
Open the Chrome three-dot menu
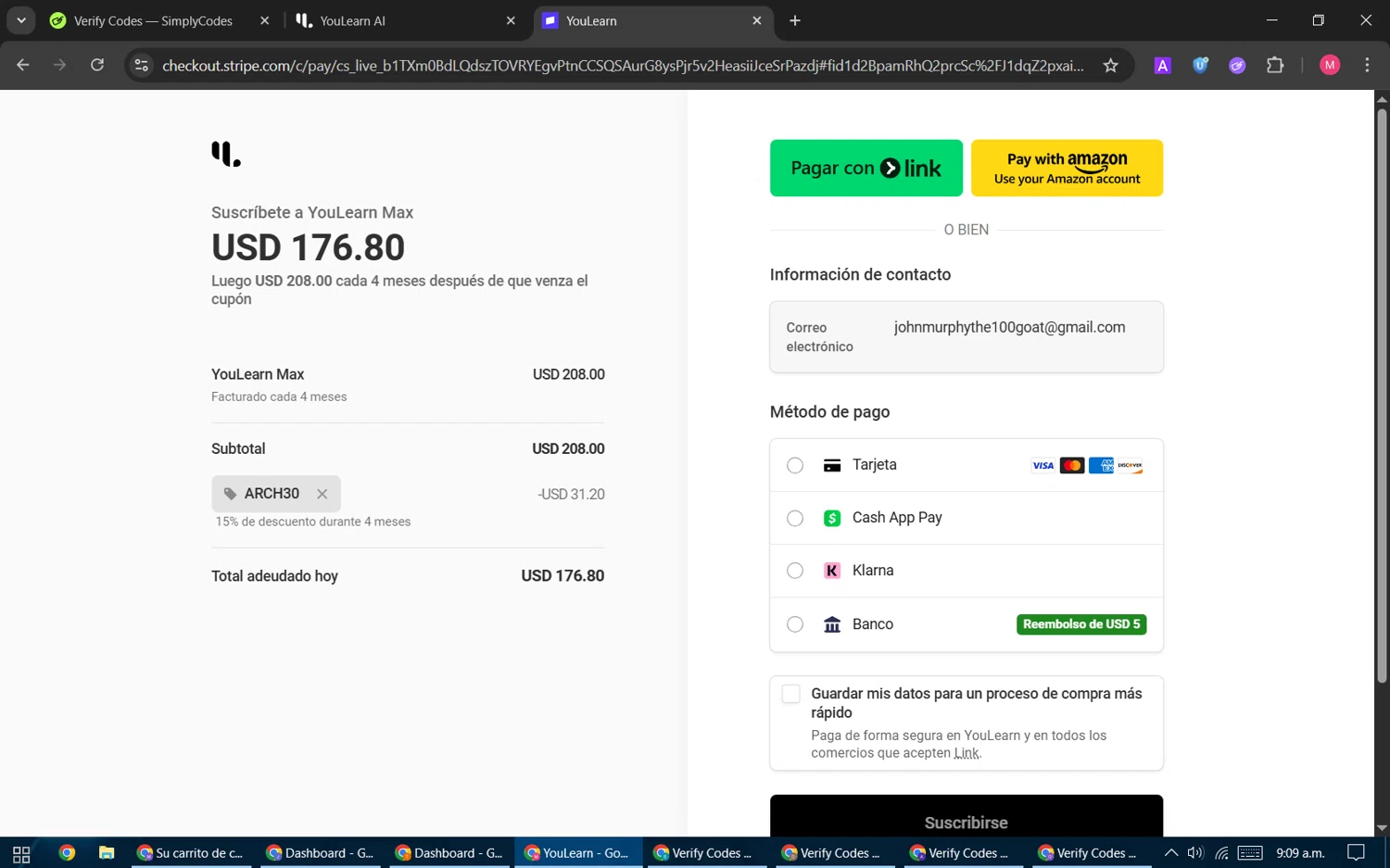(1367, 65)
